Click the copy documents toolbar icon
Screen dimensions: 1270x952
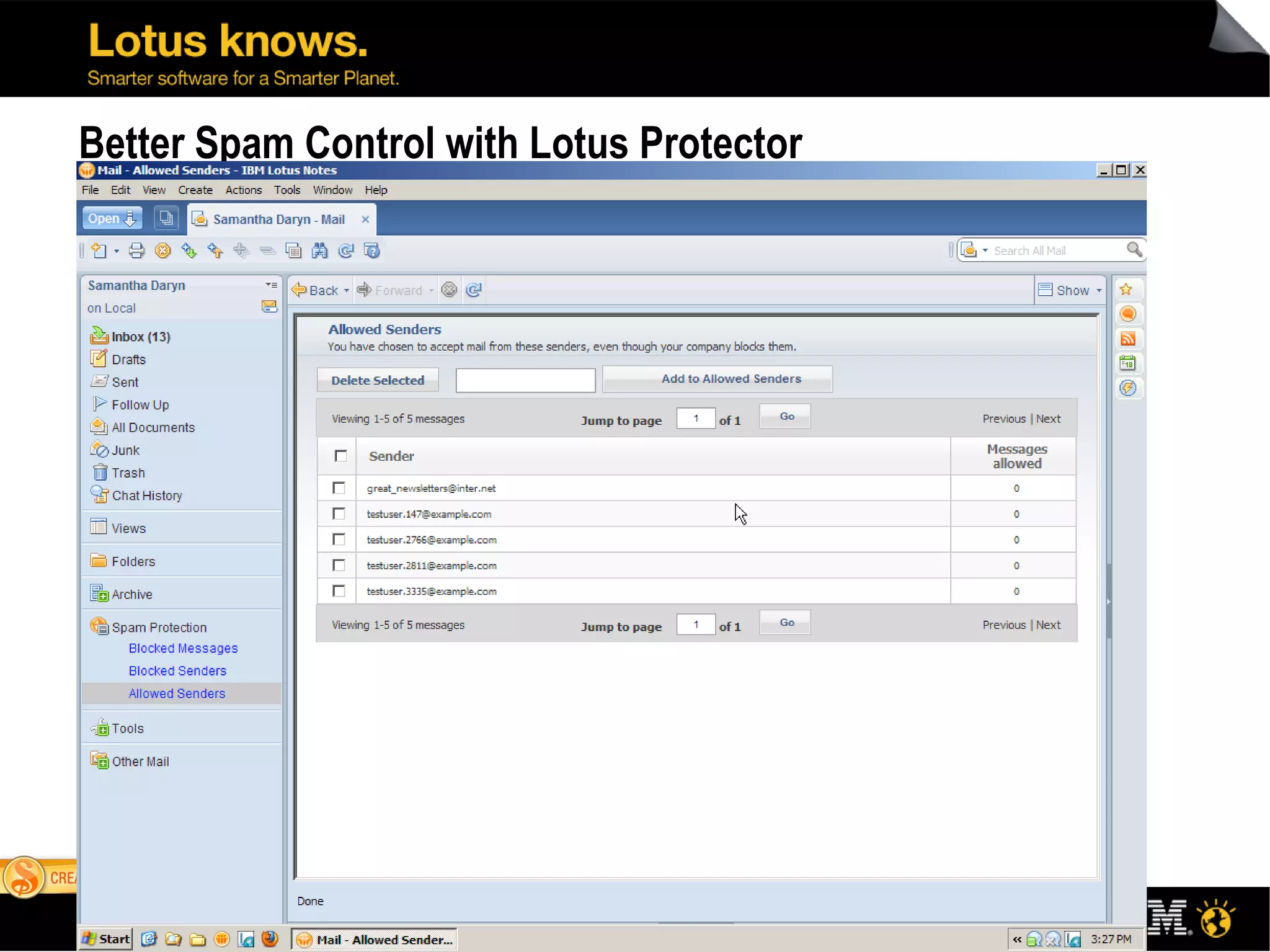point(293,251)
